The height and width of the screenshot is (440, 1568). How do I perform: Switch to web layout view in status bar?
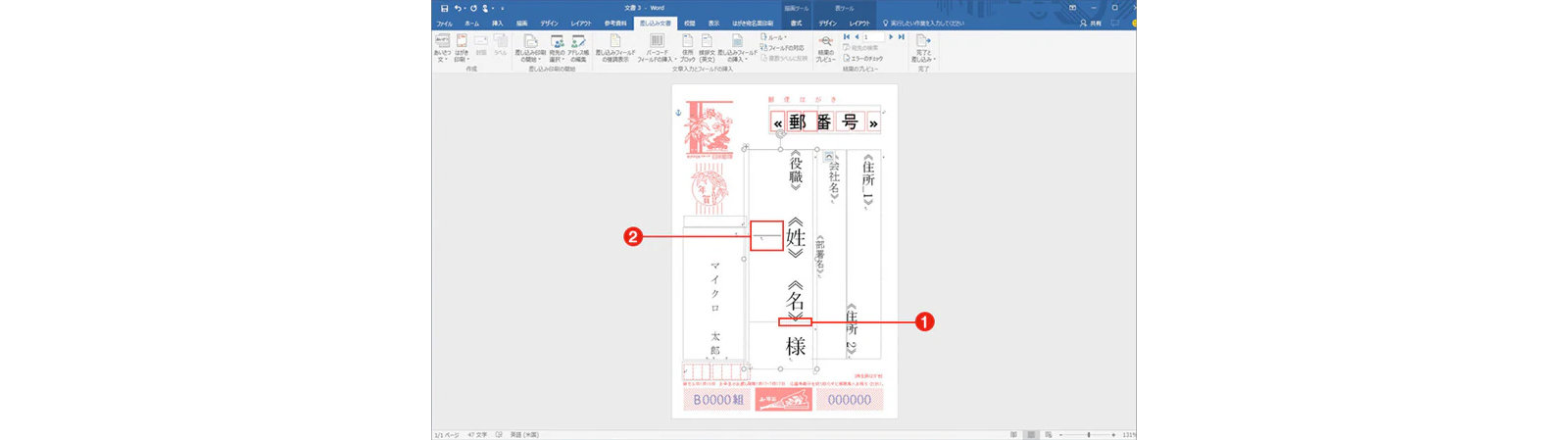(1049, 434)
